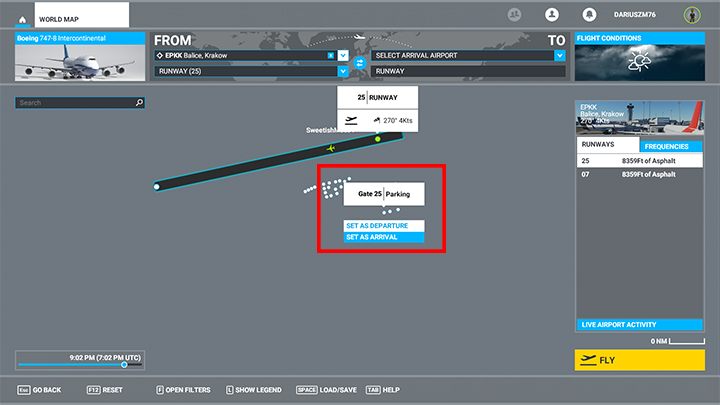The image size is (720, 405).
Task: Open Flight Conditions weather icon
Action: [x=639, y=63]
